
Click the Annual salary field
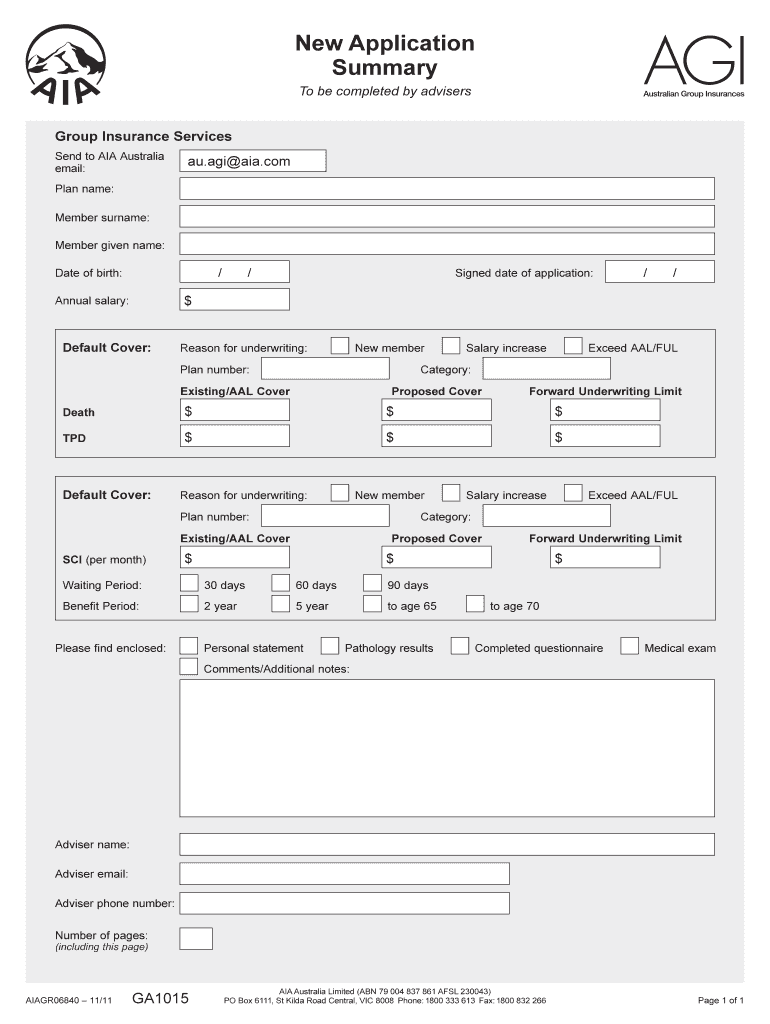click(234, 300)
